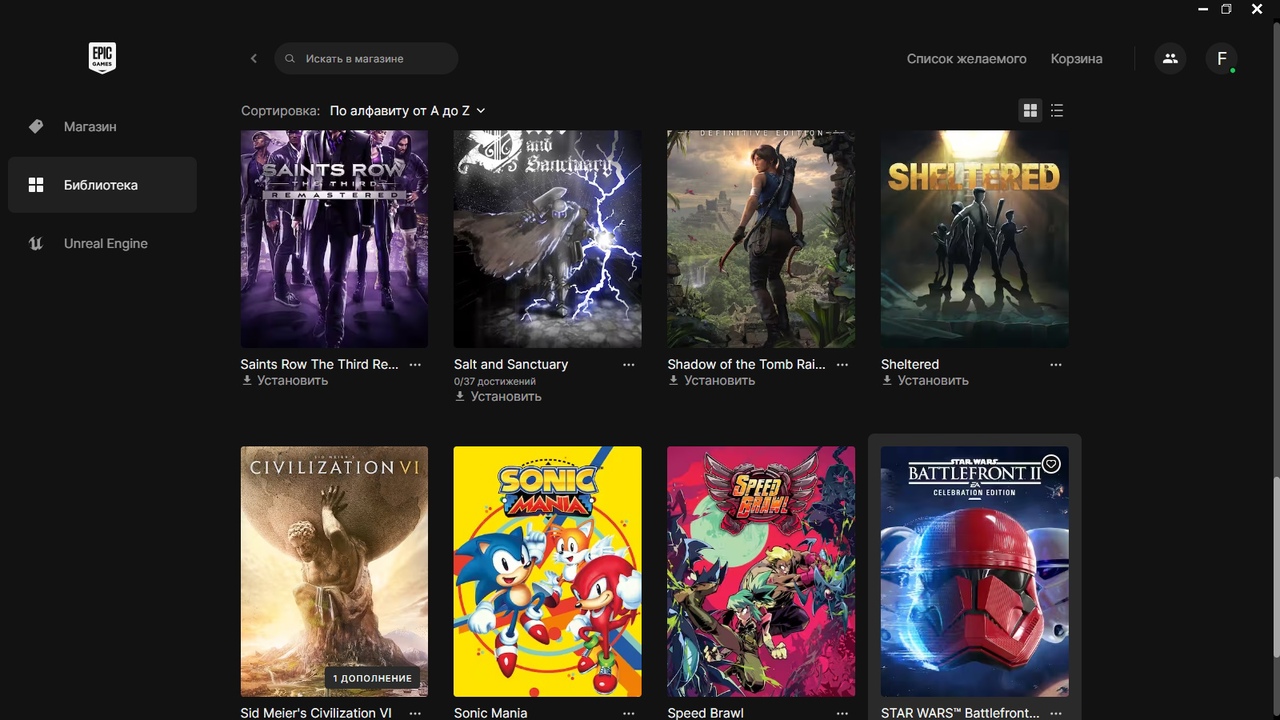The height and width of the screenshot is (720, 1280).
Task: Open the Speed Brawl cover
Action: tap(761, 571)
